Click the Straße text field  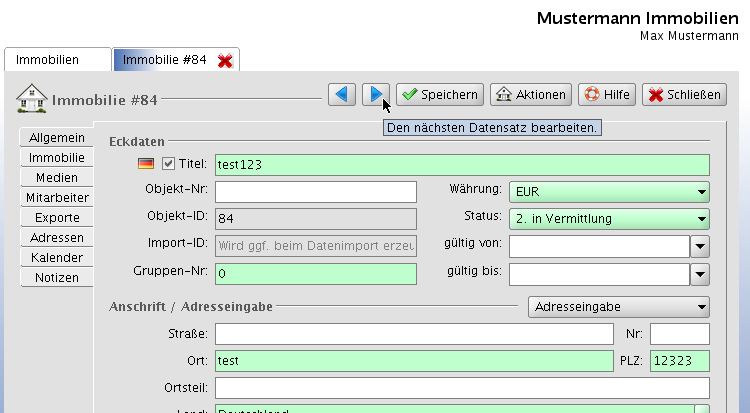tap(413, 334)
